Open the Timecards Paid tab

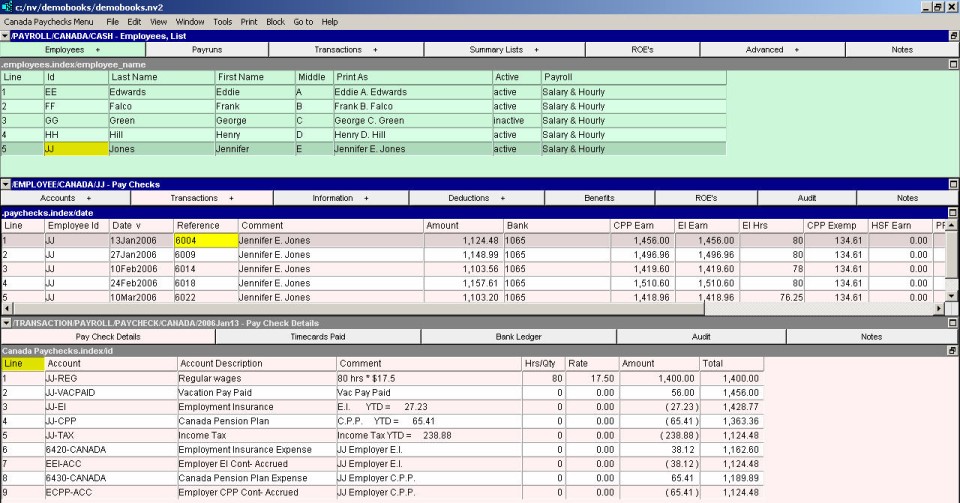click(x=316, y=337)
